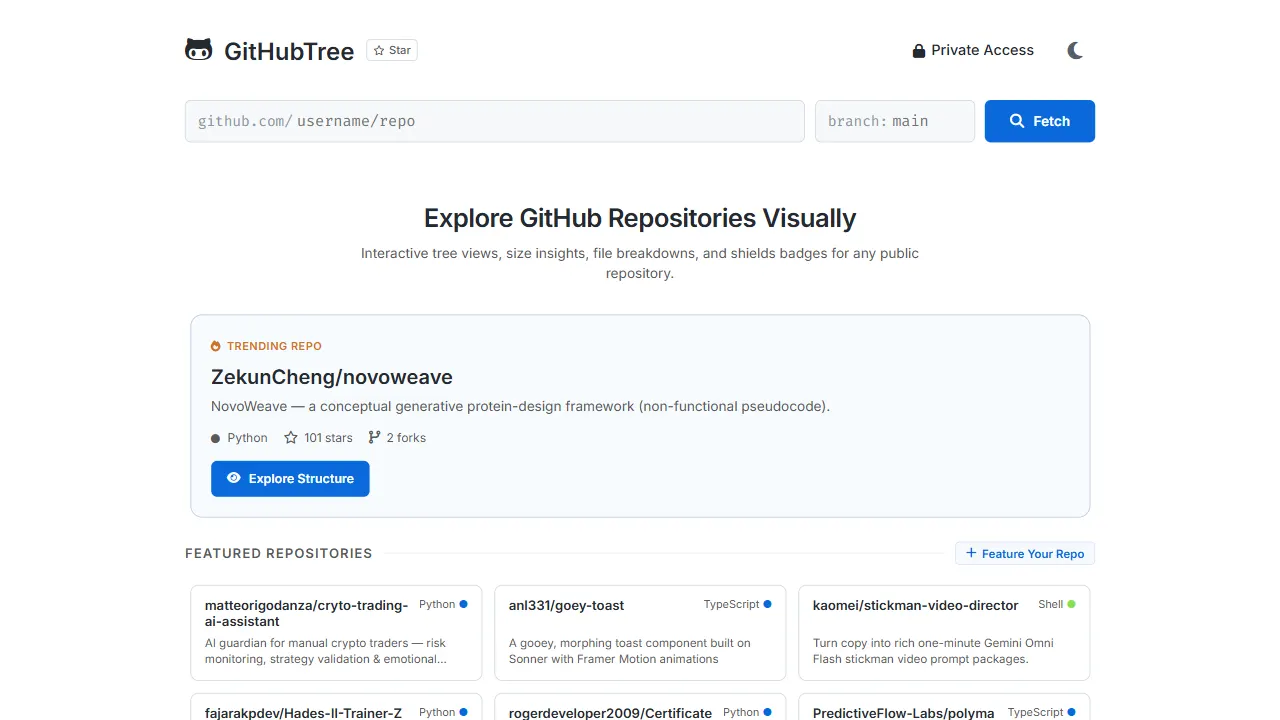Click the NovoWeave description text
This screenshot has width=1280, height=720.
click(x=520, y=406)
